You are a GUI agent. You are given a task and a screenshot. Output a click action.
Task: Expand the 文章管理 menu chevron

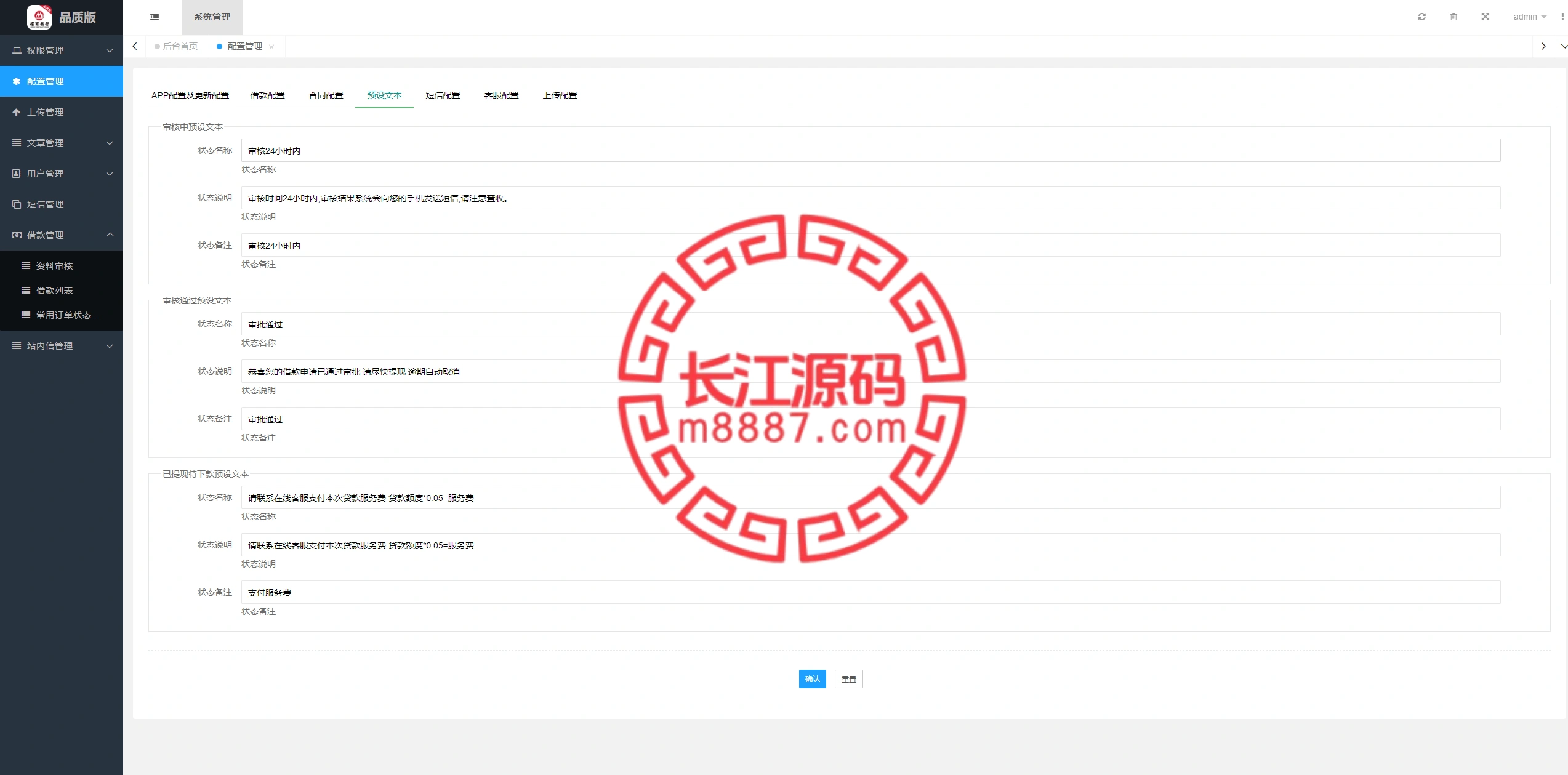pos(110,143)
